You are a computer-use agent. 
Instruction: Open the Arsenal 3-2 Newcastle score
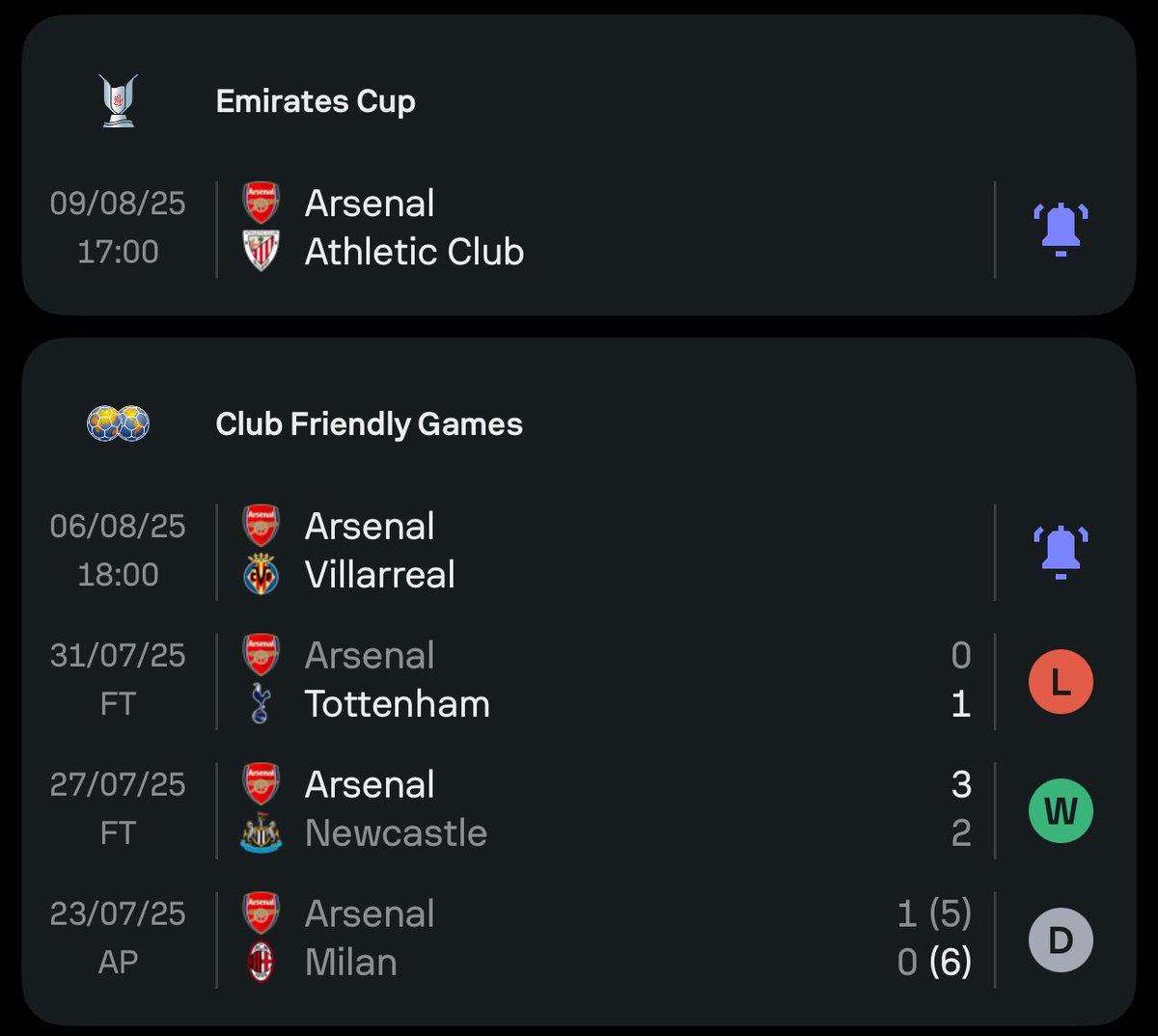coord(961,808)
